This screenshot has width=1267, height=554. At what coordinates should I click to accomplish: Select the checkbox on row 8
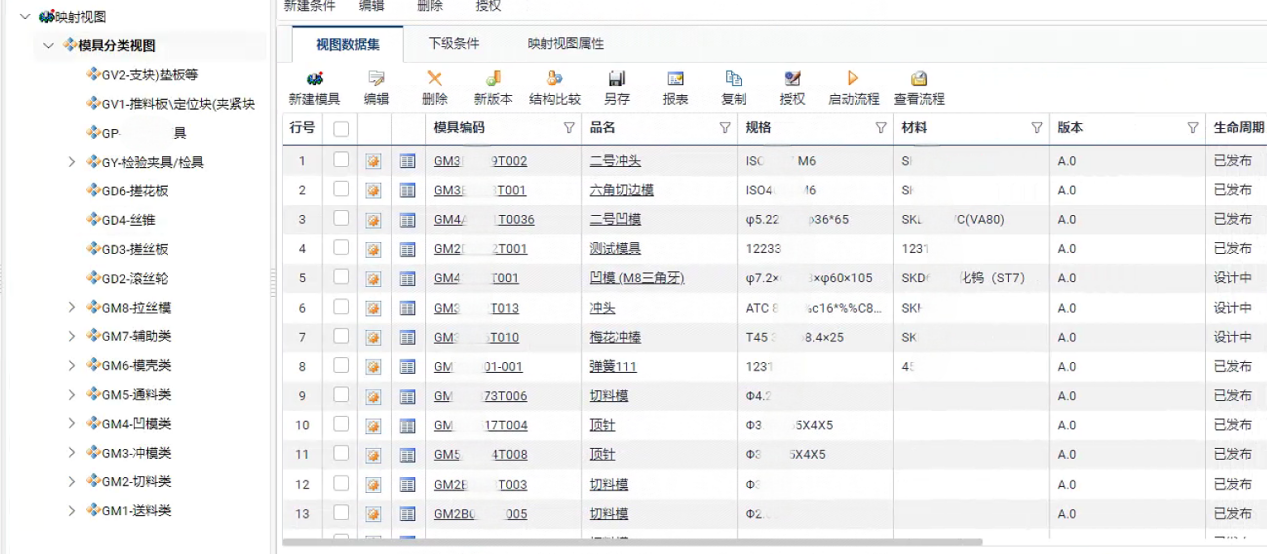click(x=341, y=367)
